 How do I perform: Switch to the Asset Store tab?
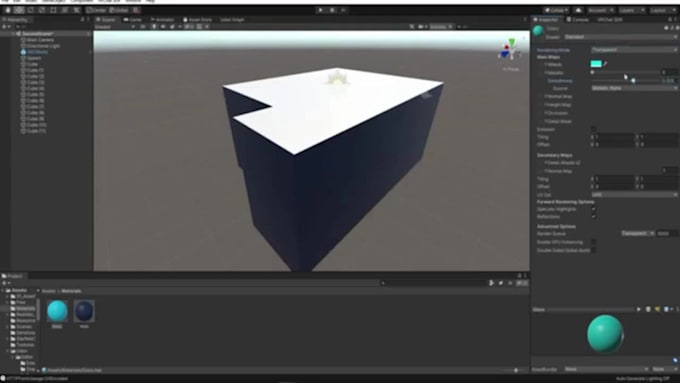pyautogui.click(x=197, y=20)
